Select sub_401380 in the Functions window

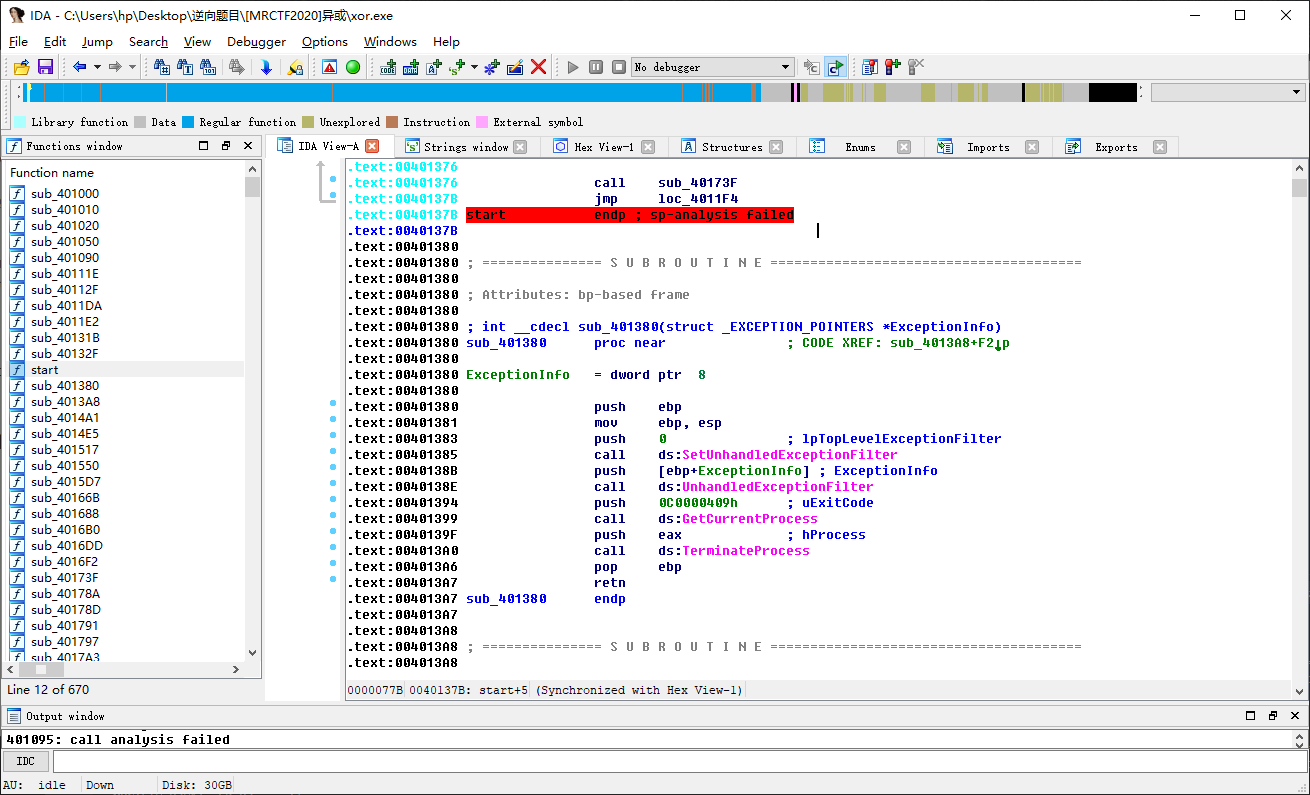coord(64,386)
